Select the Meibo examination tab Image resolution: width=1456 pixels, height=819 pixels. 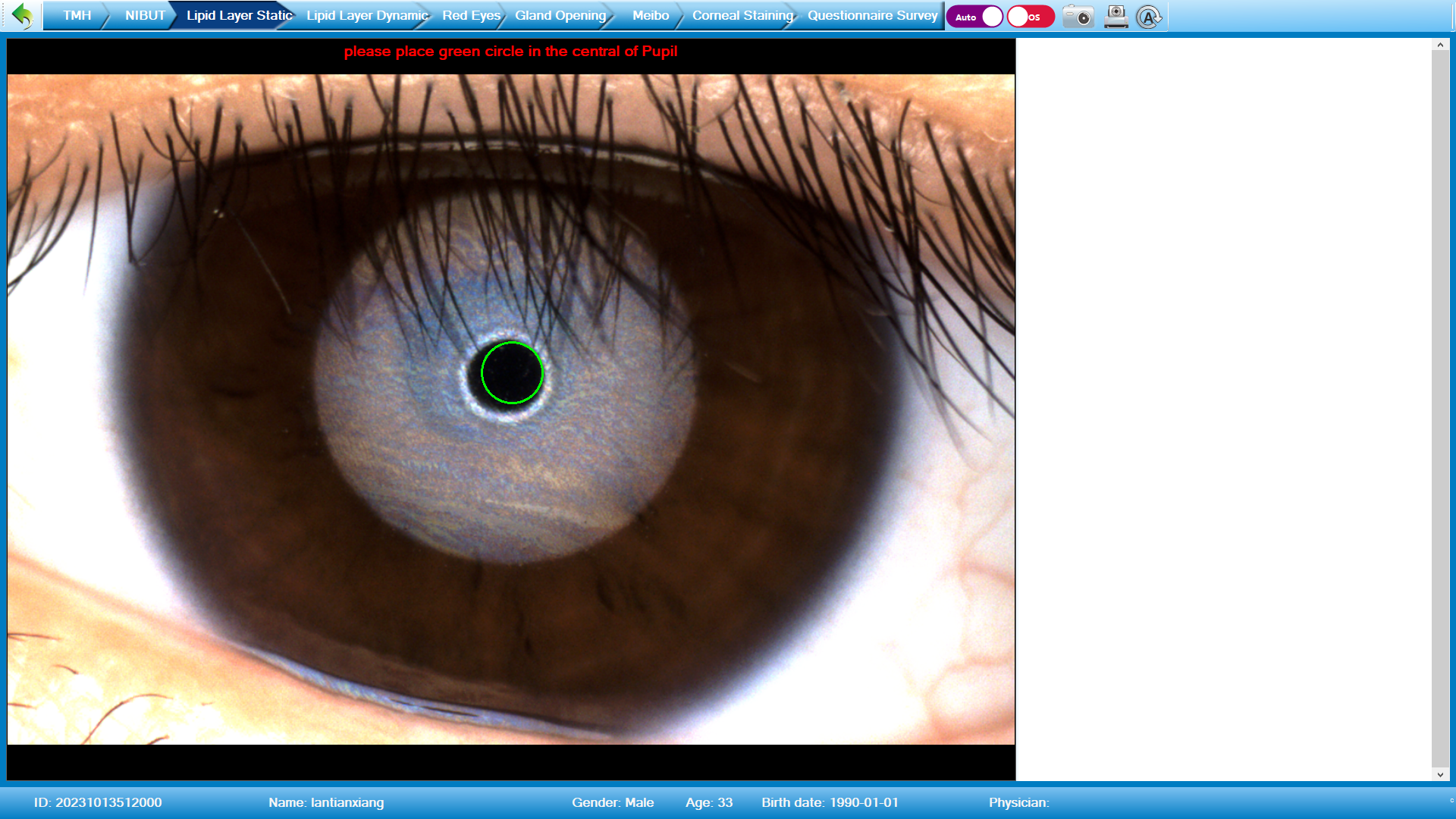651,14
